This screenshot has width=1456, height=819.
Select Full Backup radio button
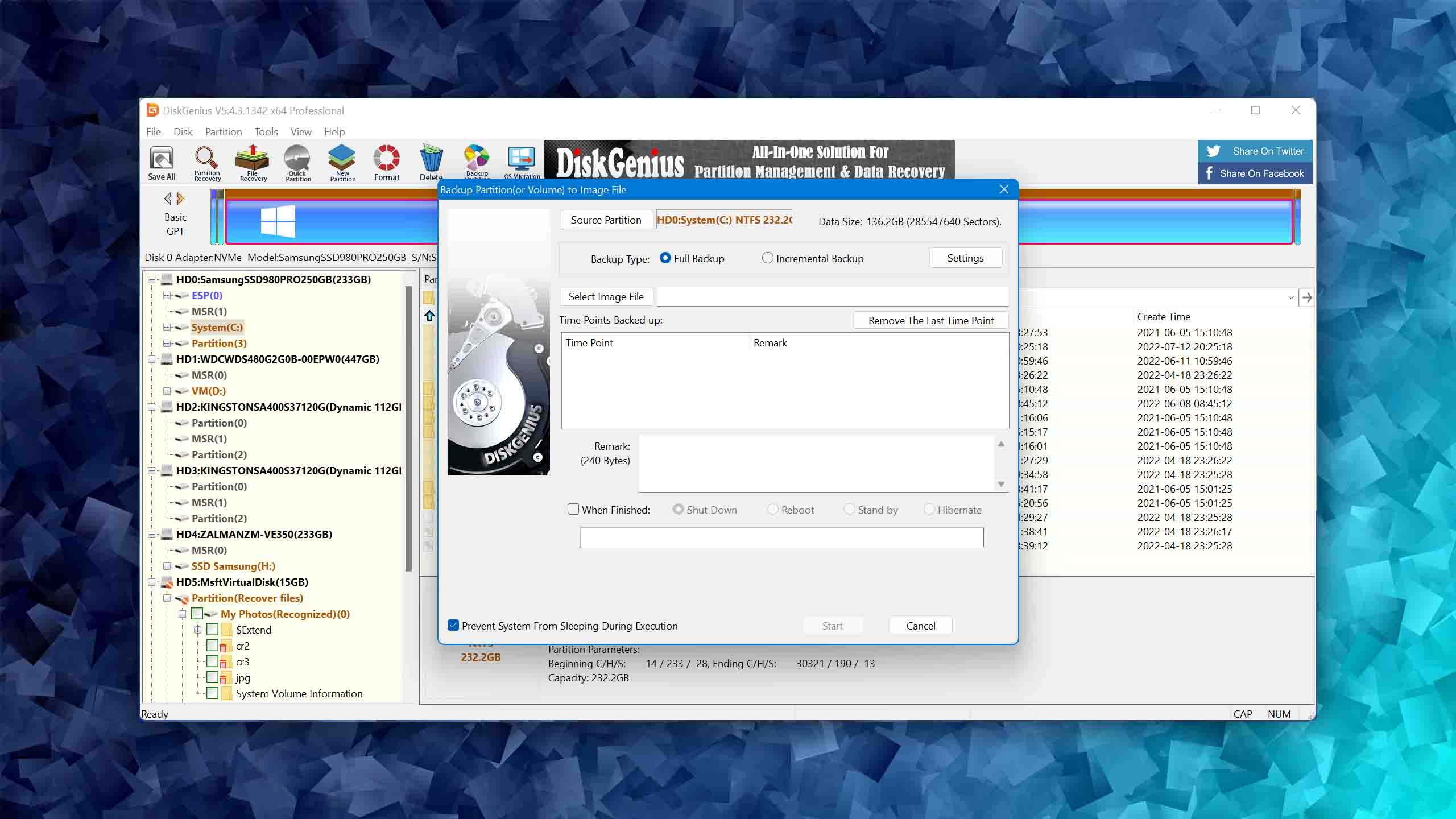[x=665, y=258]
